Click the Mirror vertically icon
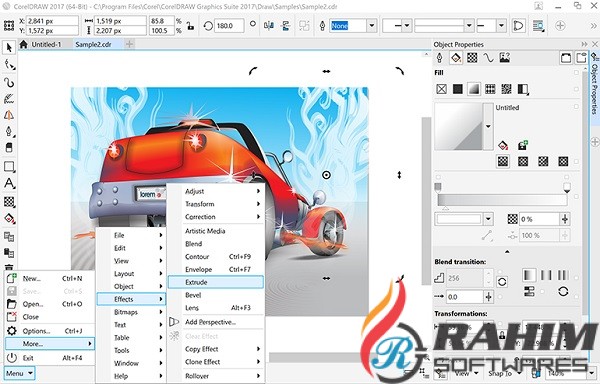The height and width of the screenshot is (384, 600). click(285, 26)
